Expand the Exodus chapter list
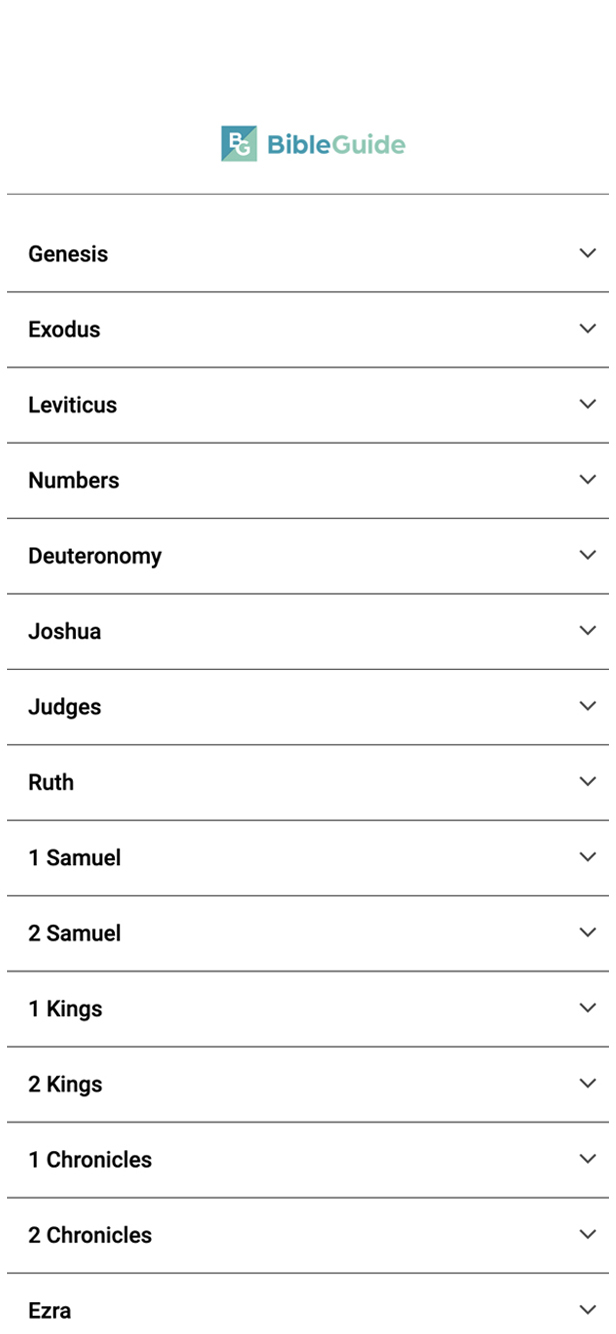This screenshot has height=1334, width=616. (588, 328)
